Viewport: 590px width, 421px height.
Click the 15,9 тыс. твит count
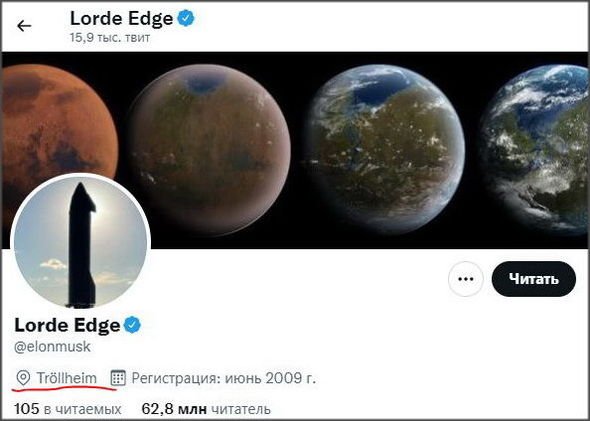pos(110,38)
